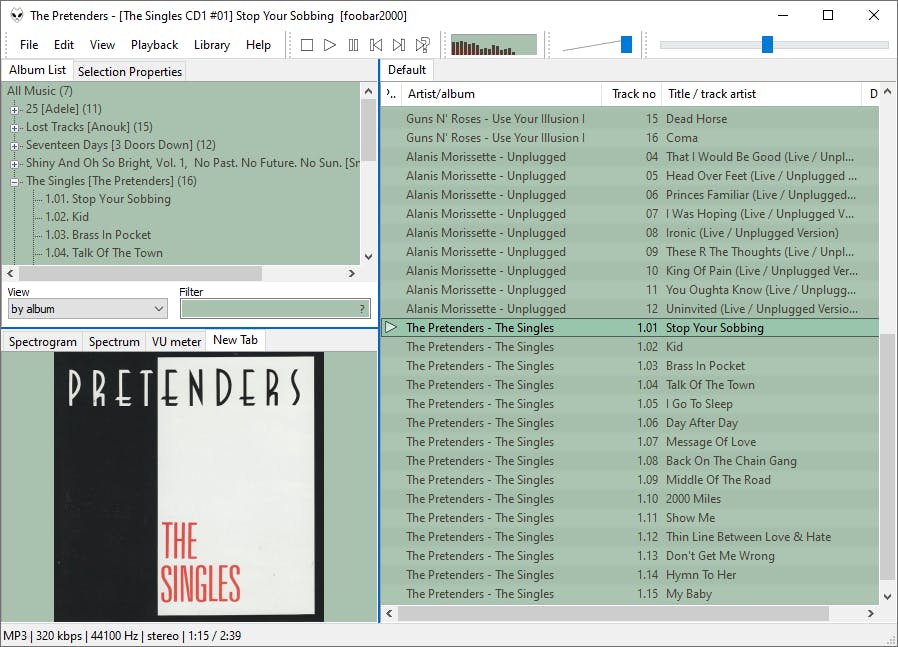
Task: Select 1.02. Kid in album tree
Action: click(67, 217)
